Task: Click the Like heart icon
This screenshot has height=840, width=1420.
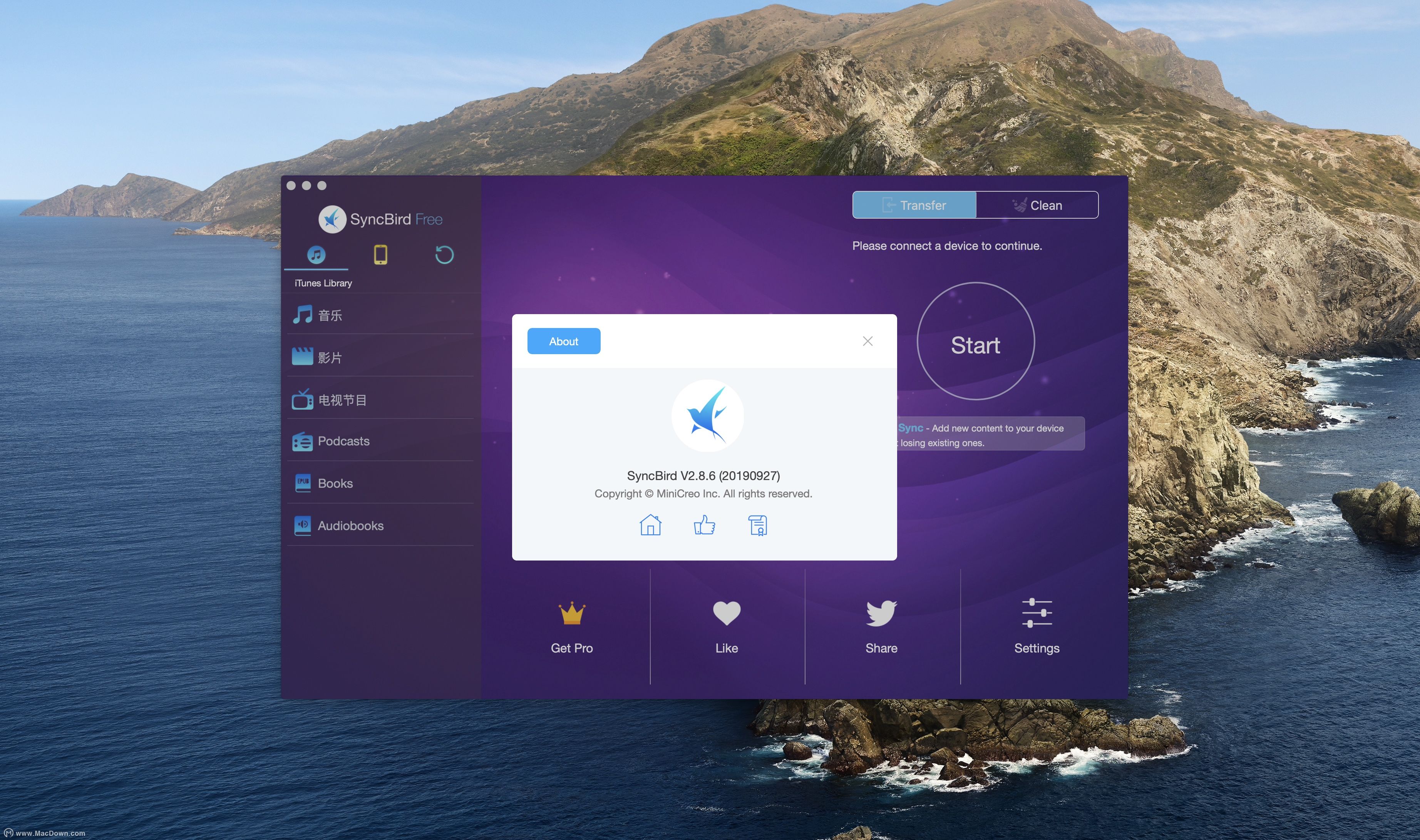Action: click(x=727, y=613)
